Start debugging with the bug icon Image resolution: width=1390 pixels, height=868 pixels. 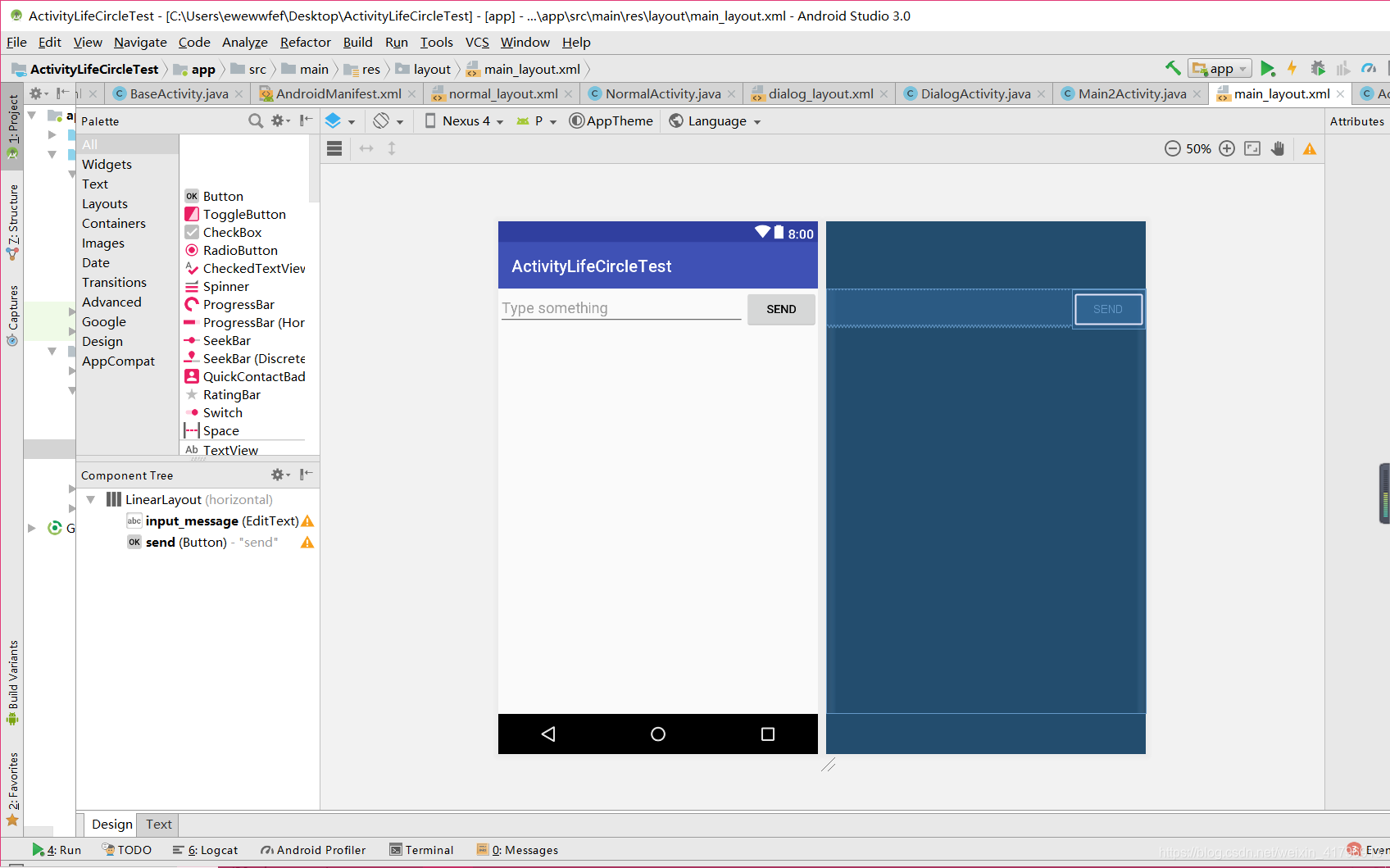(x=1318, y=68)
